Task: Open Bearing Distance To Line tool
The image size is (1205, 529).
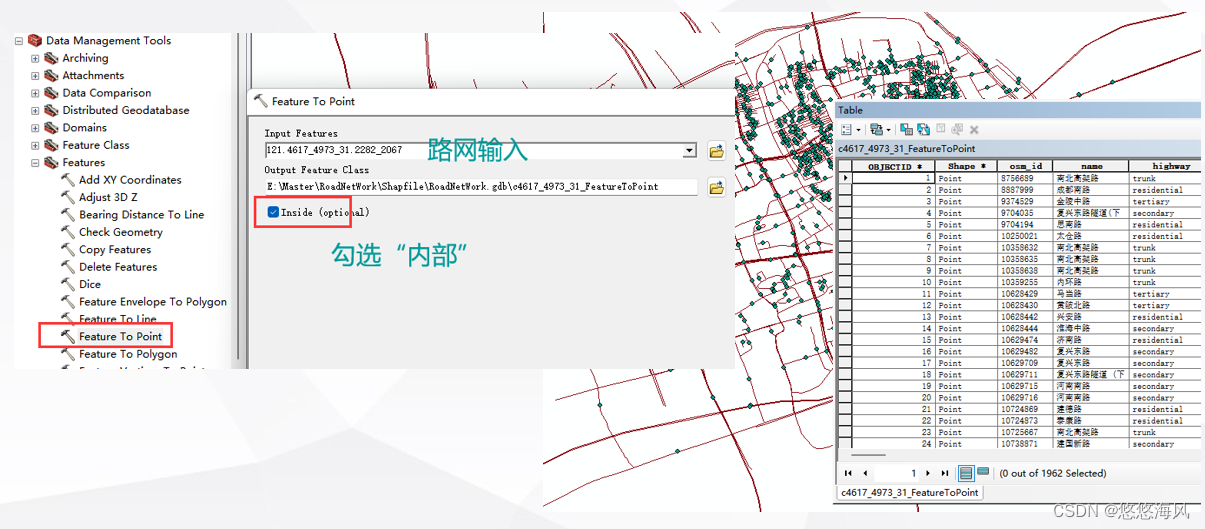Action: (x=141, y=215)
